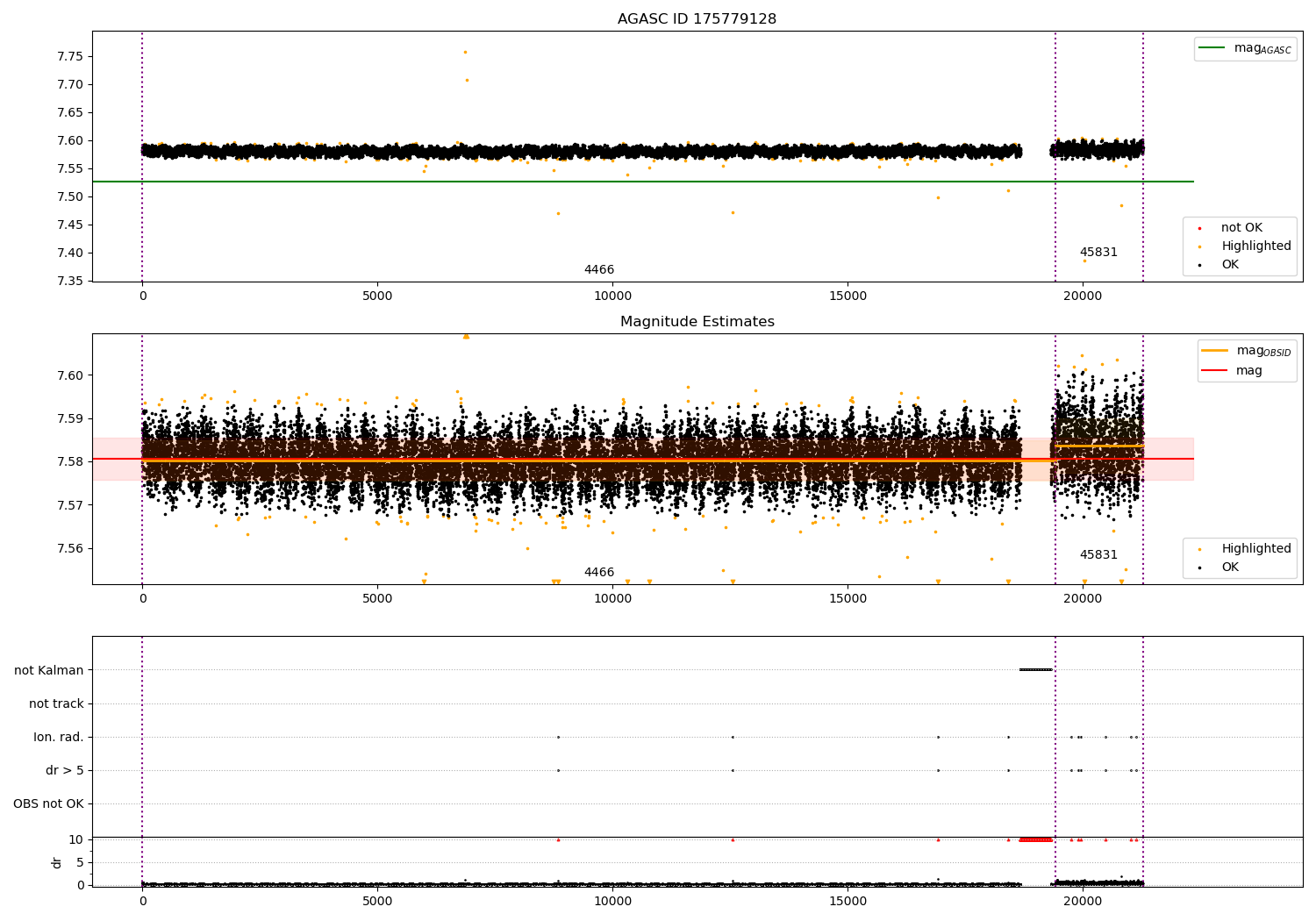The height and width of the screenshot is (921, 1316).
Task: Click the 'not track' axis label
Action: click(x=56, y=703)
